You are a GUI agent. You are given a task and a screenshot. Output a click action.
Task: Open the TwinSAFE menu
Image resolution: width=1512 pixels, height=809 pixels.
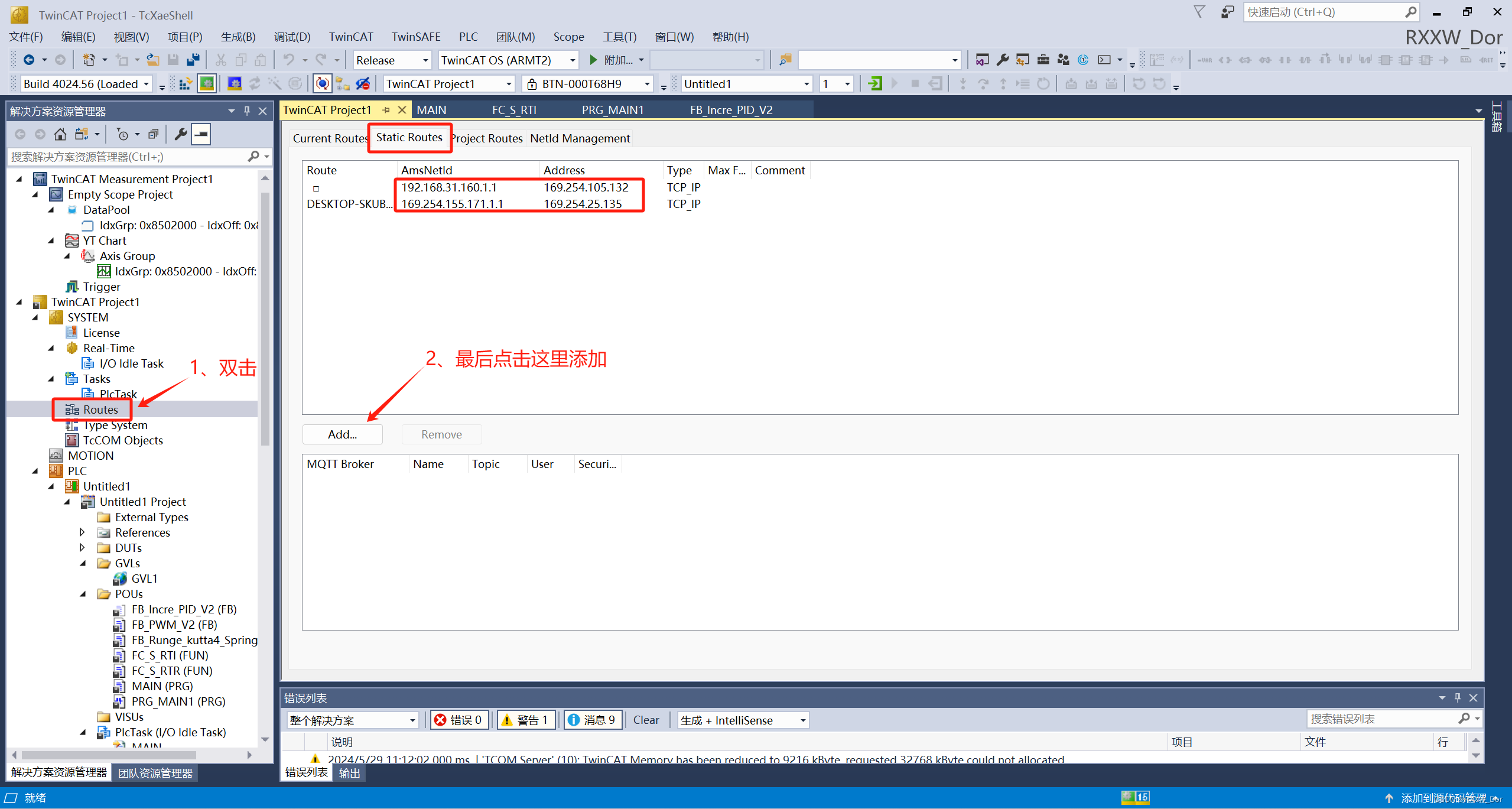click(x=416, y=37)
